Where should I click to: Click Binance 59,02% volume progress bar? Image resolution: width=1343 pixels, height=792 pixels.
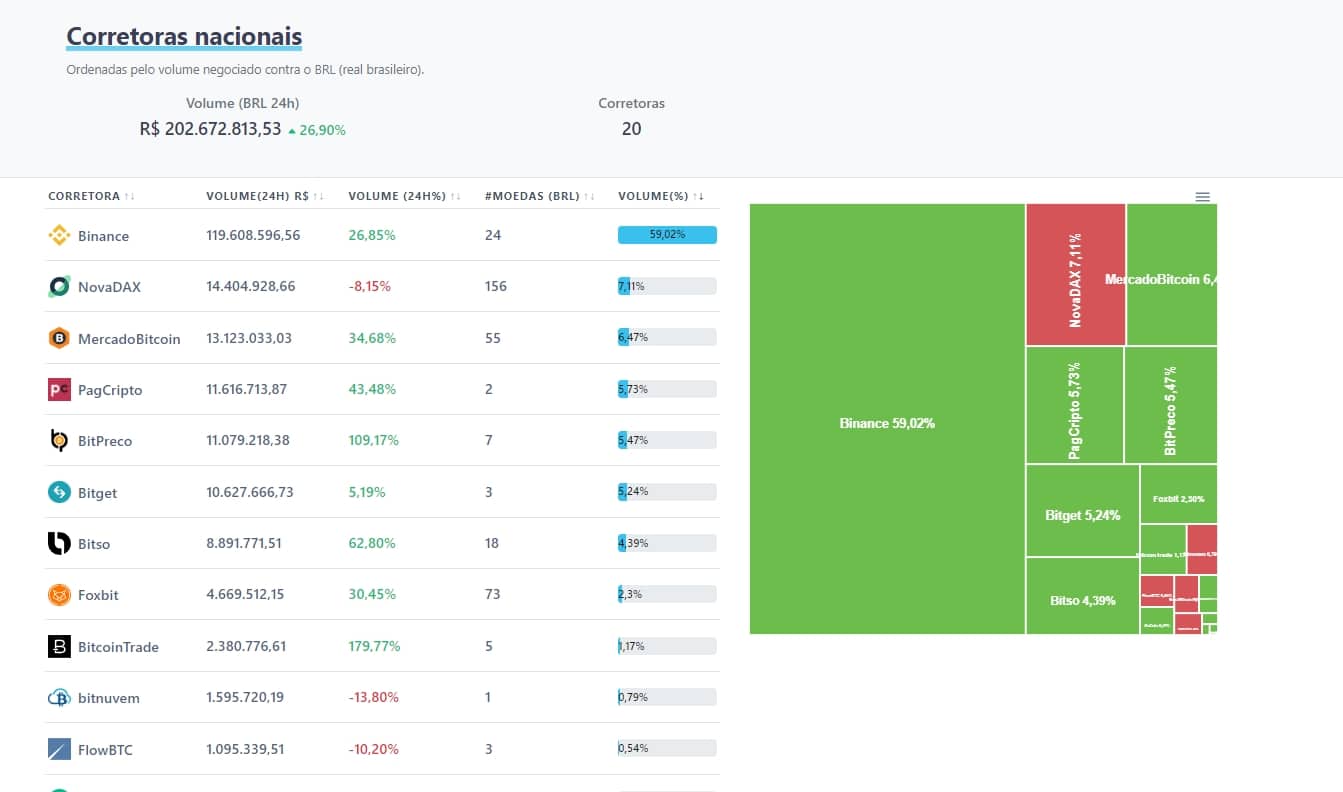click(667, 235)
